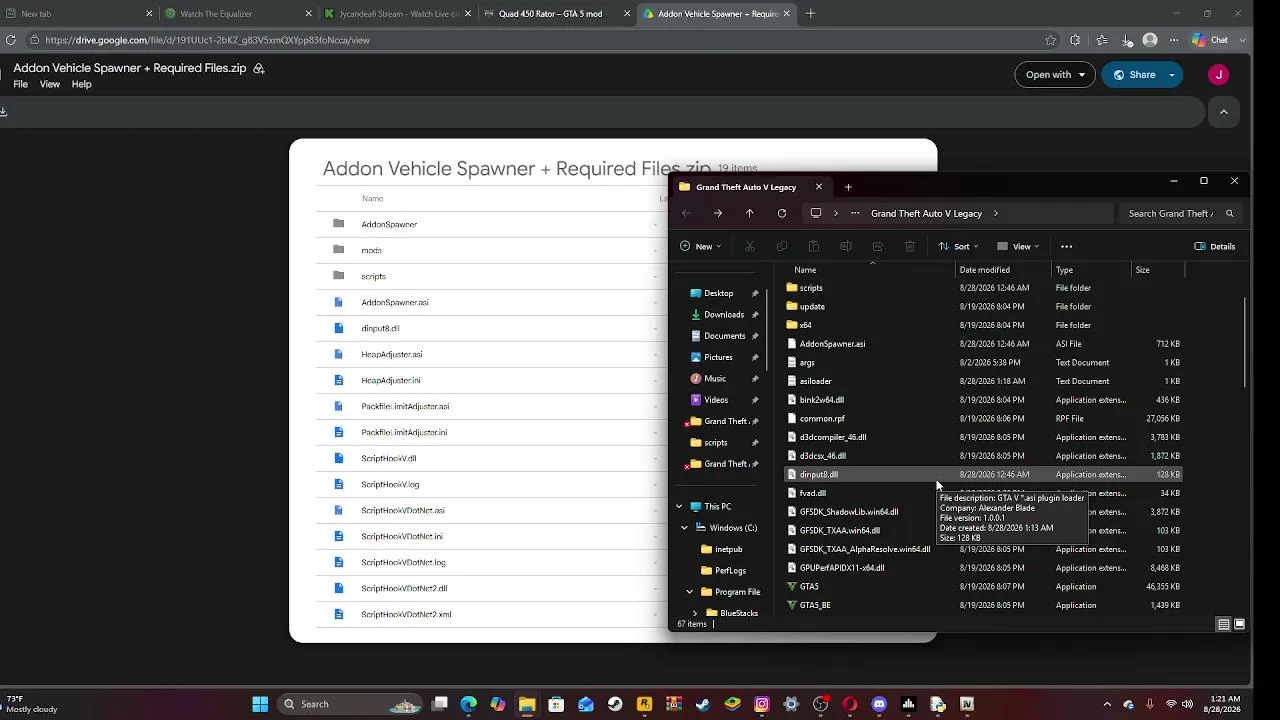Screen dimensions: 1280x720
Task: Switch Explorer to large thumbnails view
Action: 1240,624
